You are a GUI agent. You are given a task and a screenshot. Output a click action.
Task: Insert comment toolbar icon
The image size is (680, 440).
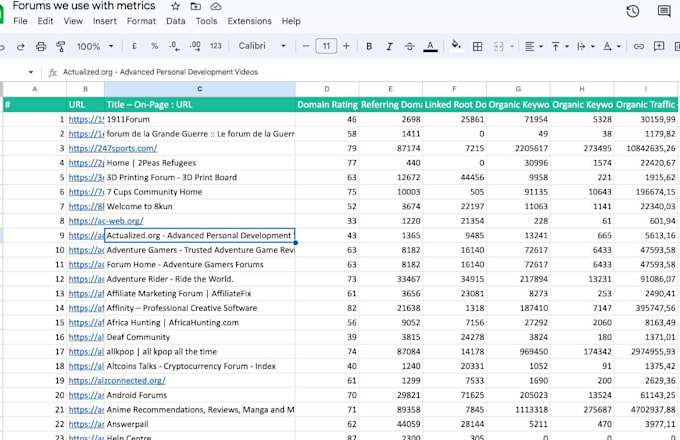[659, 46]
